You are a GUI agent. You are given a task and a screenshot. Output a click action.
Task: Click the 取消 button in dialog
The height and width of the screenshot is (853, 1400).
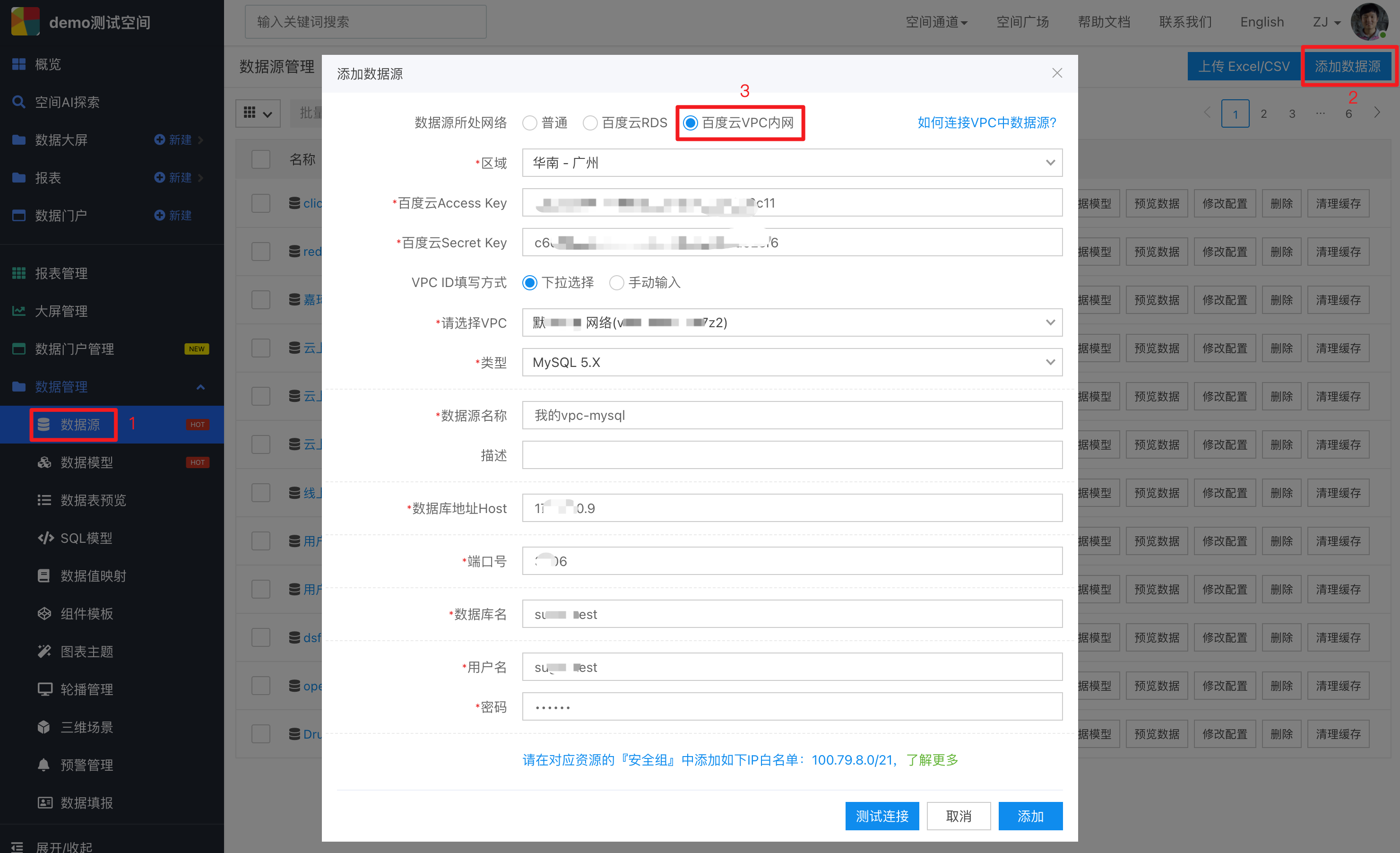[959, 816]
